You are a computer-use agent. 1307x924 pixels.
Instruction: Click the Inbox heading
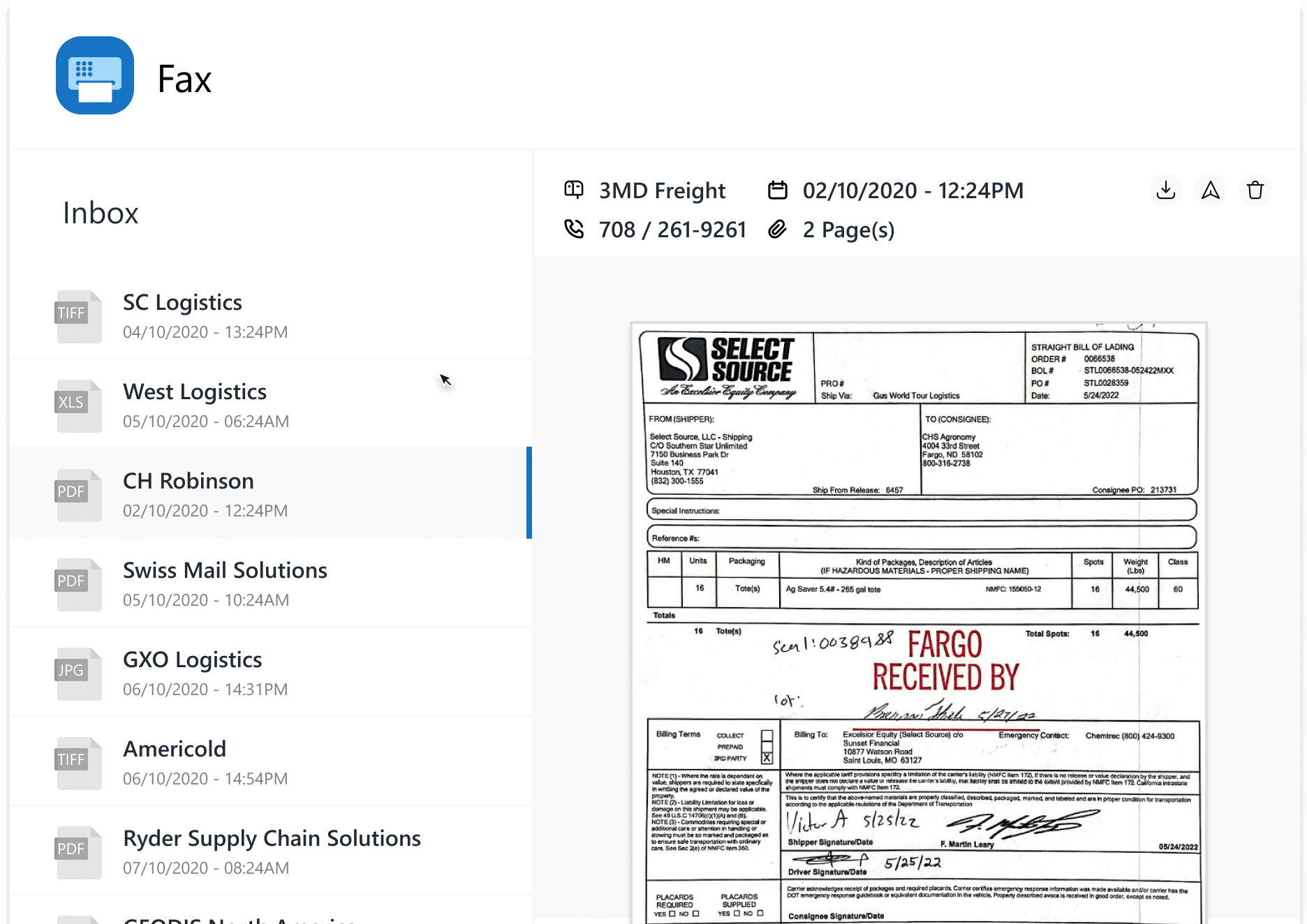101,213
